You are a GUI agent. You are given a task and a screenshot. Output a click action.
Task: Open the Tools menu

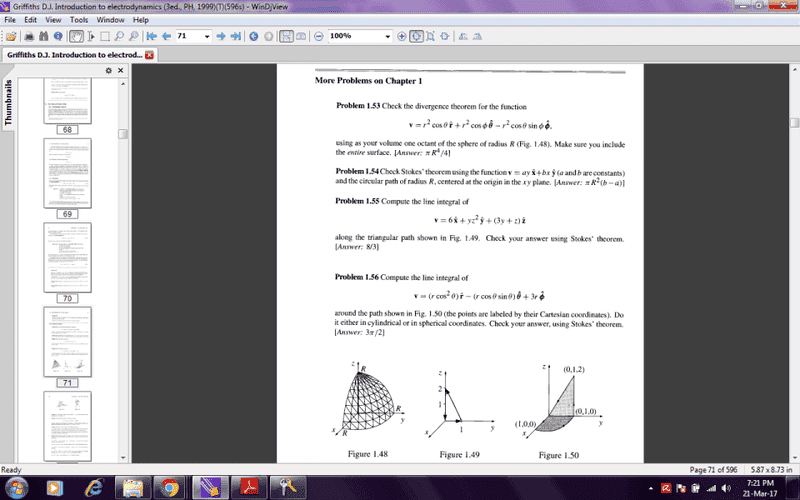point(79,20)
